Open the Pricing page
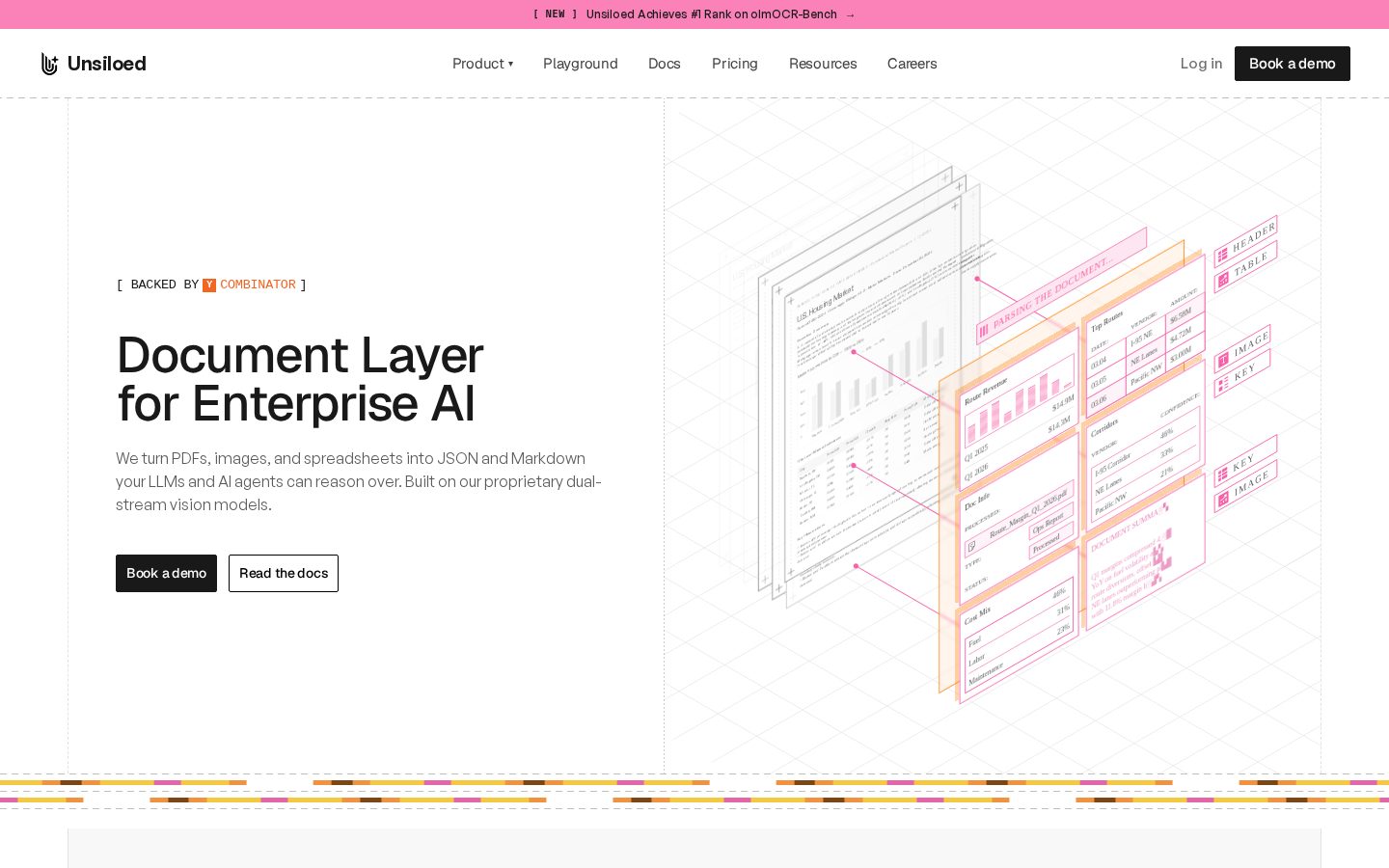Screen dimensions: 1389x868 click(735, 64)
